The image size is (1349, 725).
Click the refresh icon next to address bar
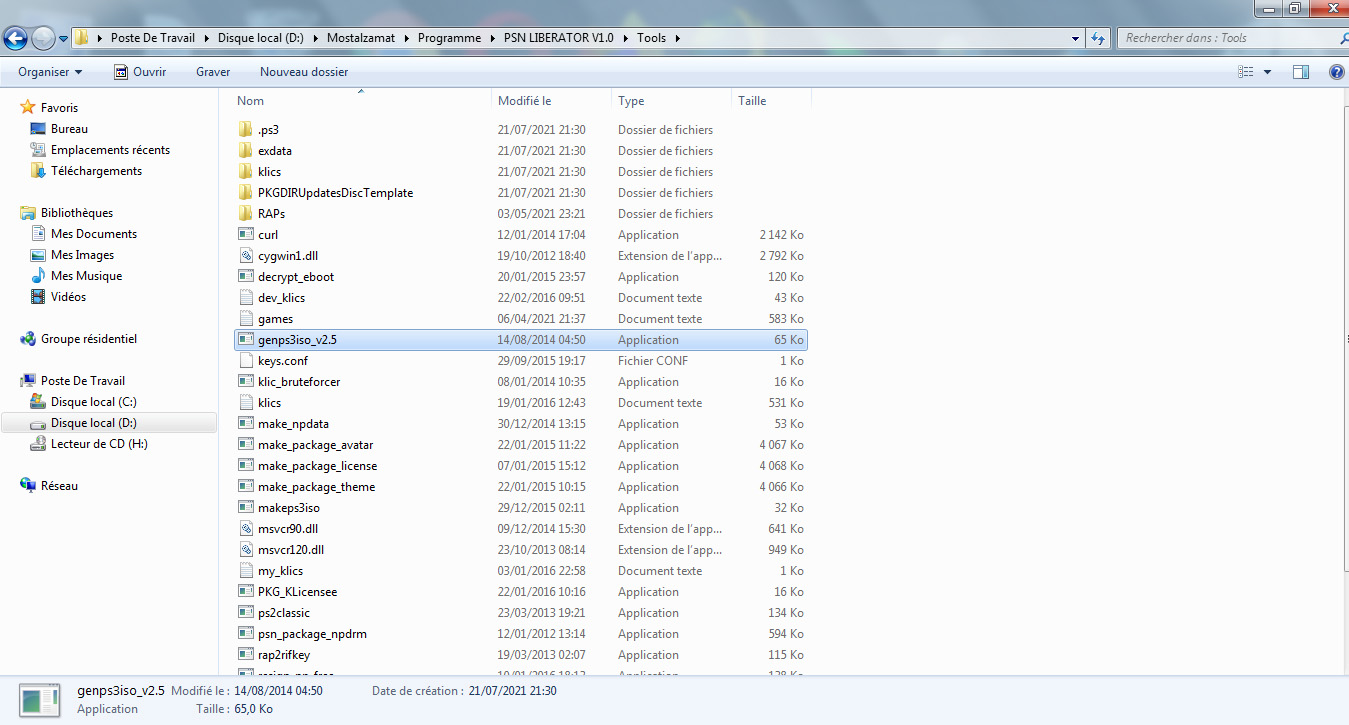tap(1099, 38)
